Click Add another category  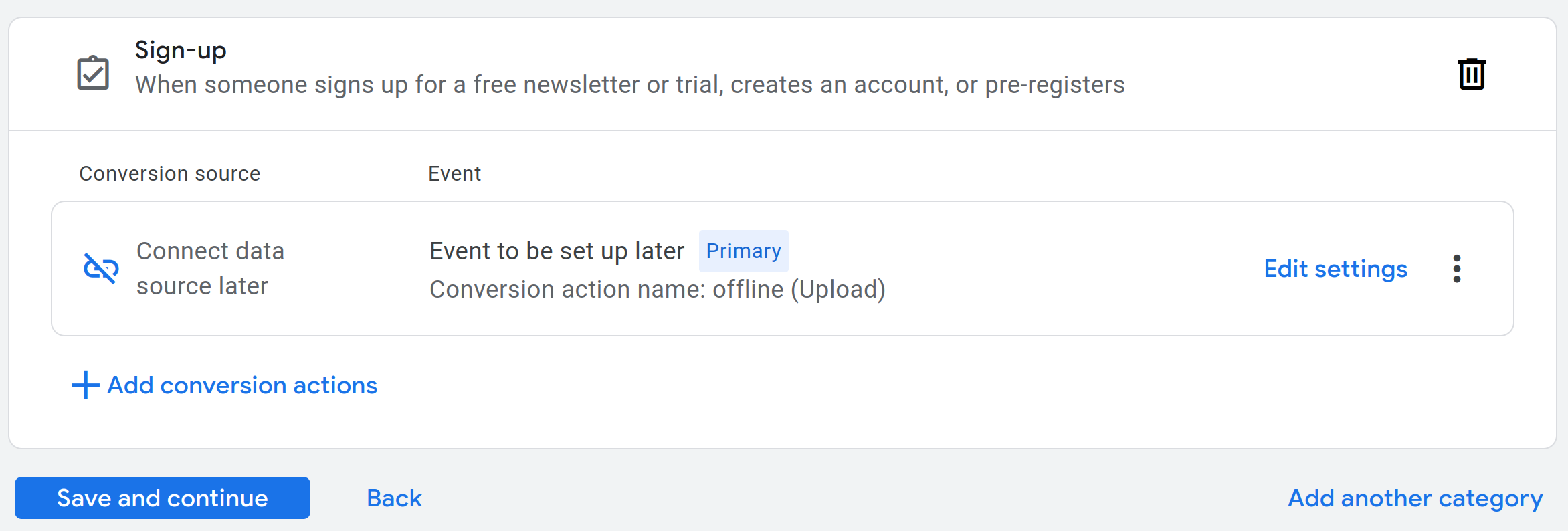point(1415,498)
